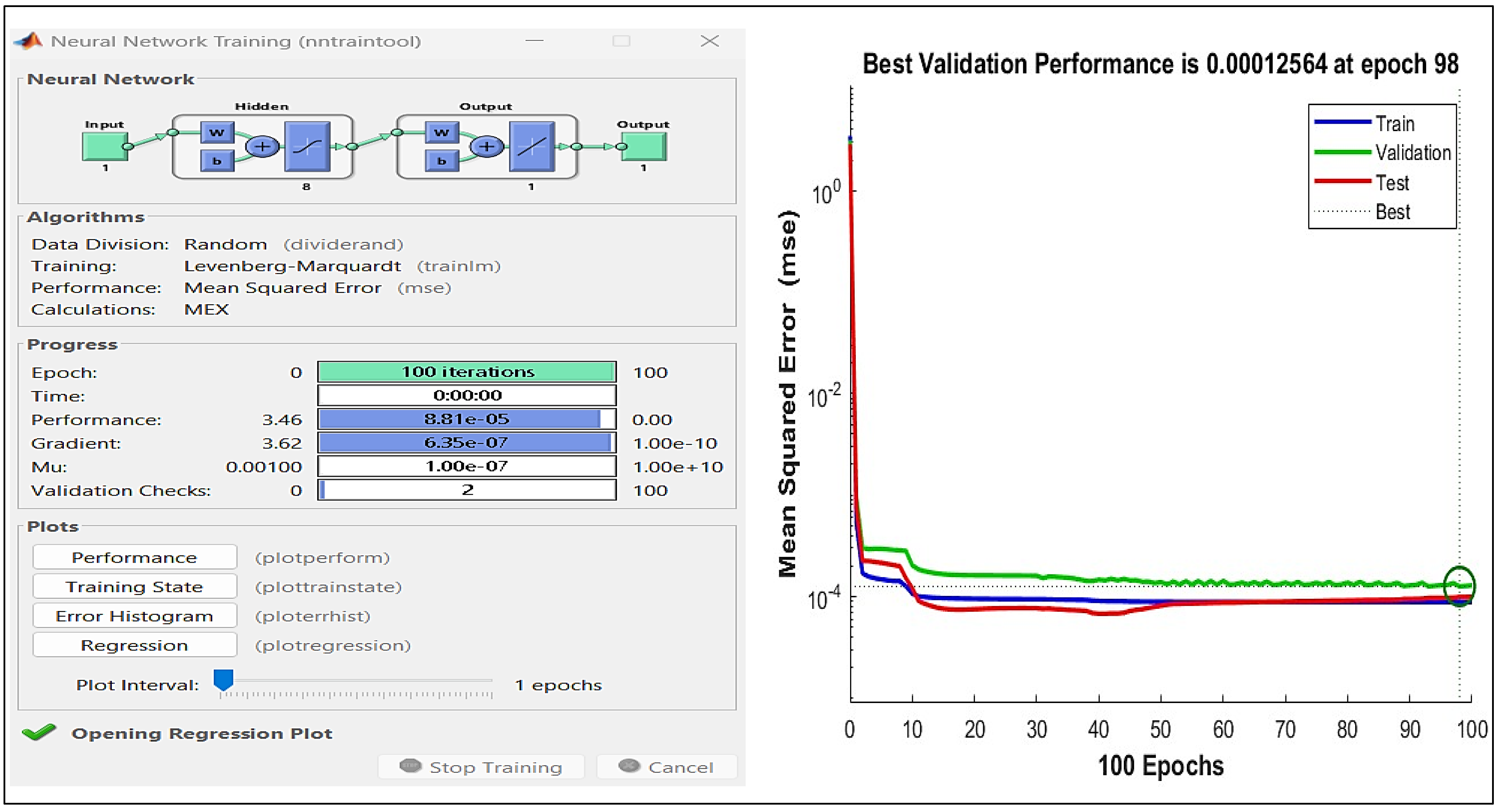Click the Input block in network diagram
This screenshot has width=1503, height=812.
[104, 146]
